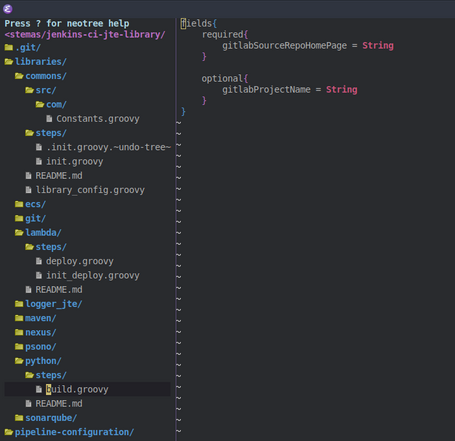The height and width of the screenshot is (441, 455).
Task: Click the file icon beside library_config.groovy
Action: click(x=29, y=190)
